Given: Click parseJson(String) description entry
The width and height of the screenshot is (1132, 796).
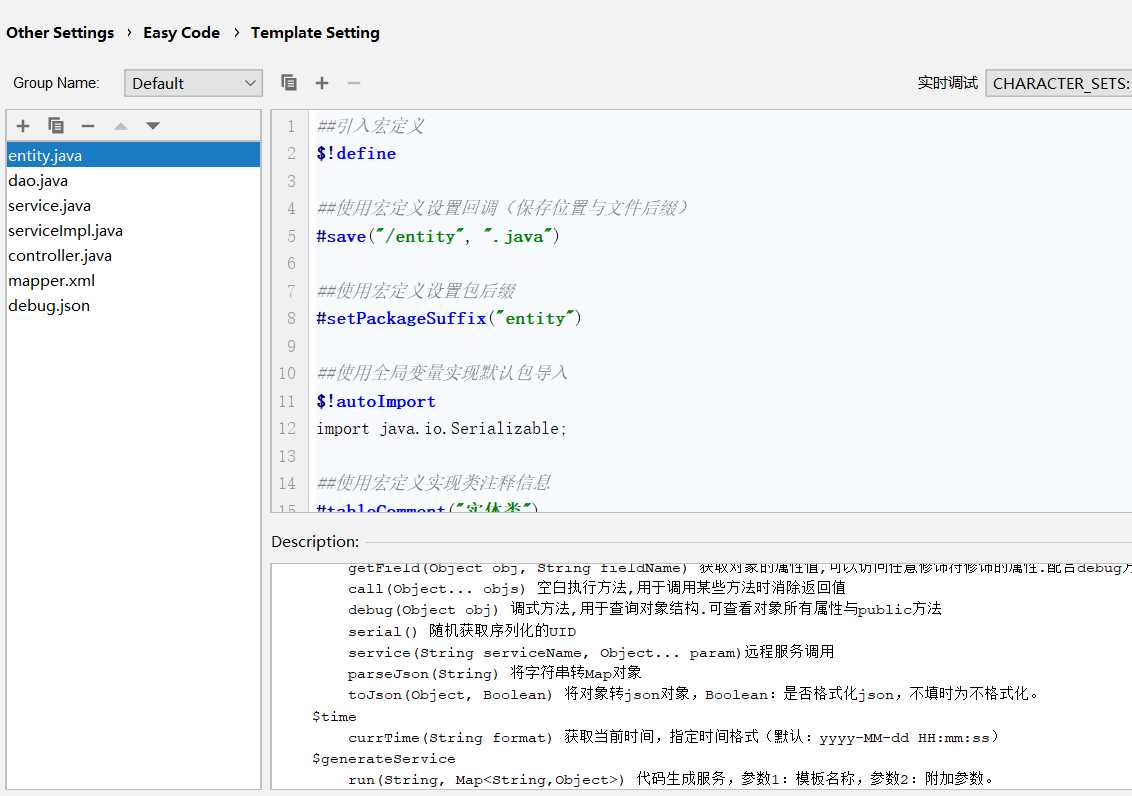Looking at the screenshot, I should [x=495, y=673].
